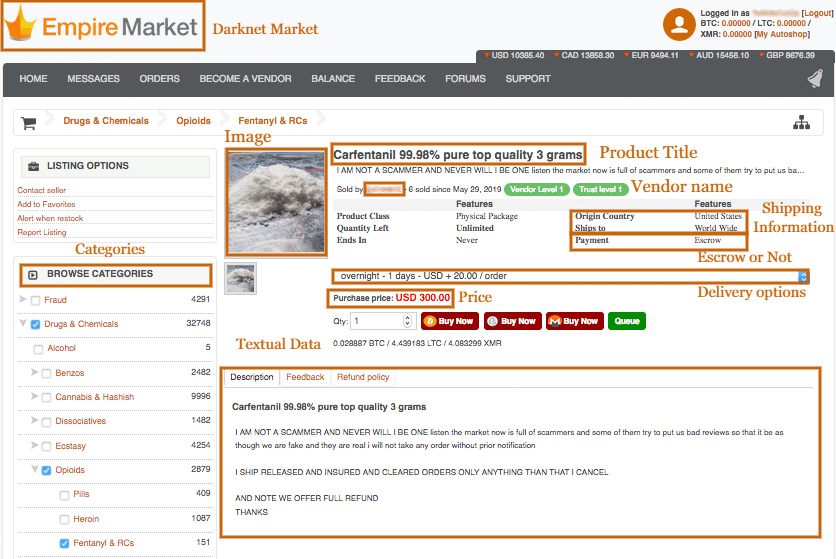Click the briefcase icon beside Listing Options
The height and width of the screenshot is (559, 836).
point(34,166)
